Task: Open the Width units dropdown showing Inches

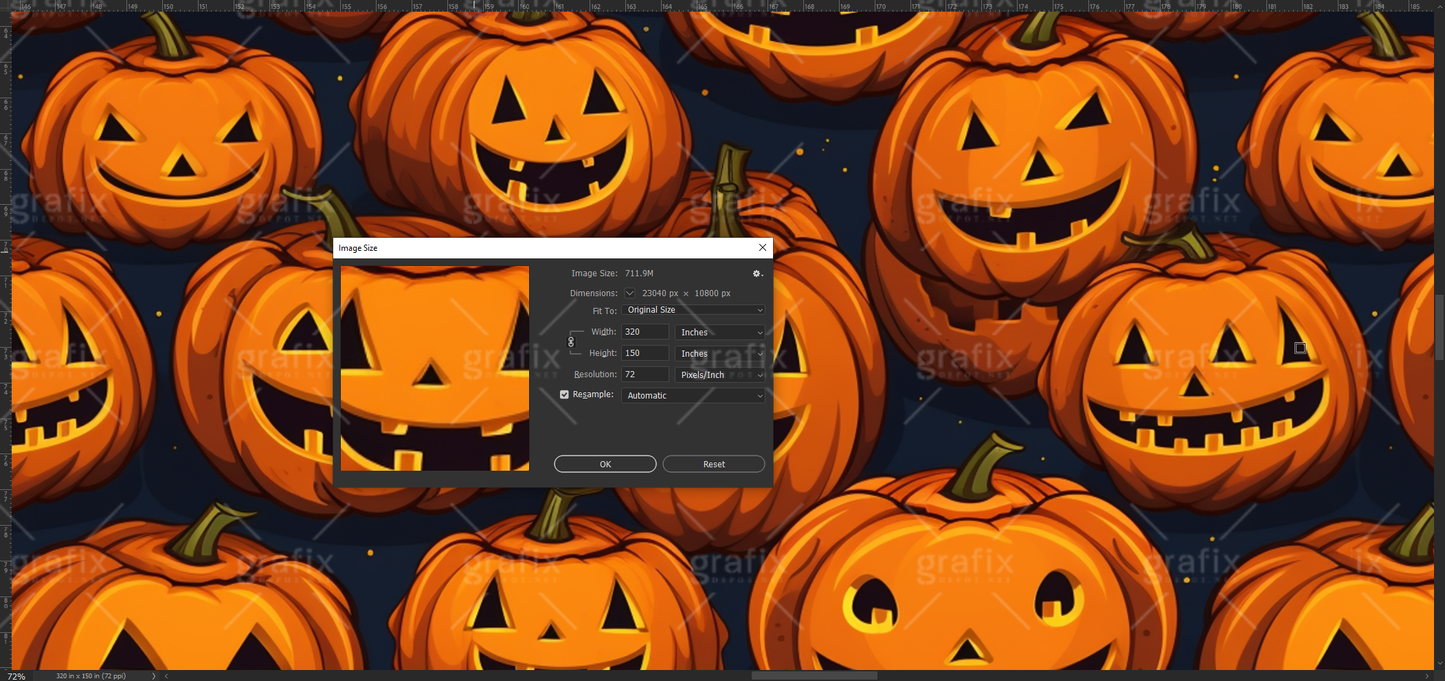Action: pyautogui.click(x=720, y=332)
